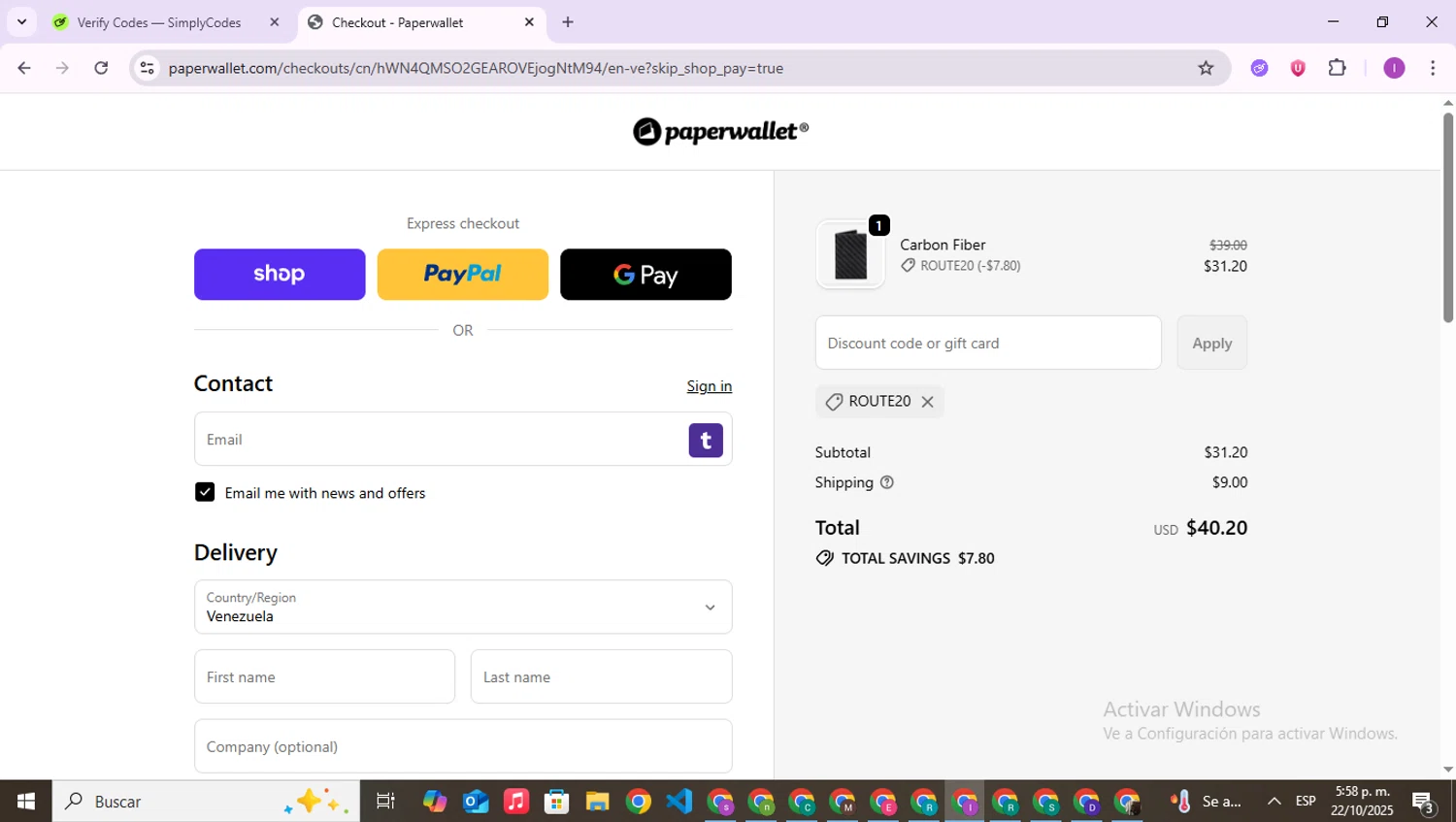
Task: Open the notifications center icon
Action: [1424, 802]
